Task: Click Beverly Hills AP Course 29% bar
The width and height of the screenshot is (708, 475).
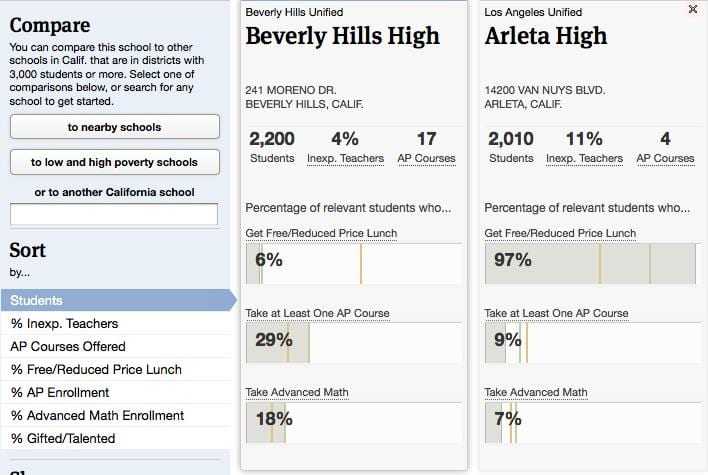Action: (x=353, y=343)
